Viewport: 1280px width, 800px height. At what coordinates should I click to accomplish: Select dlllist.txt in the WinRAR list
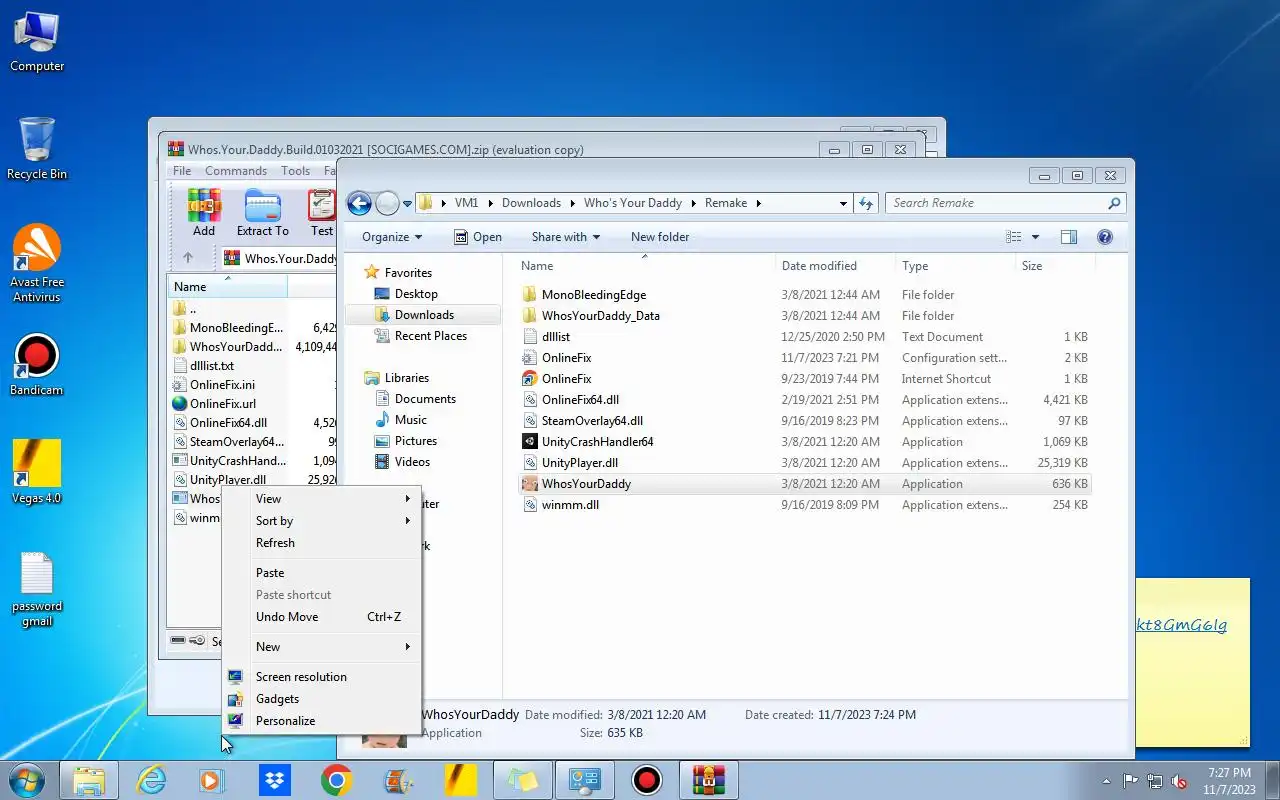[212, 366]
